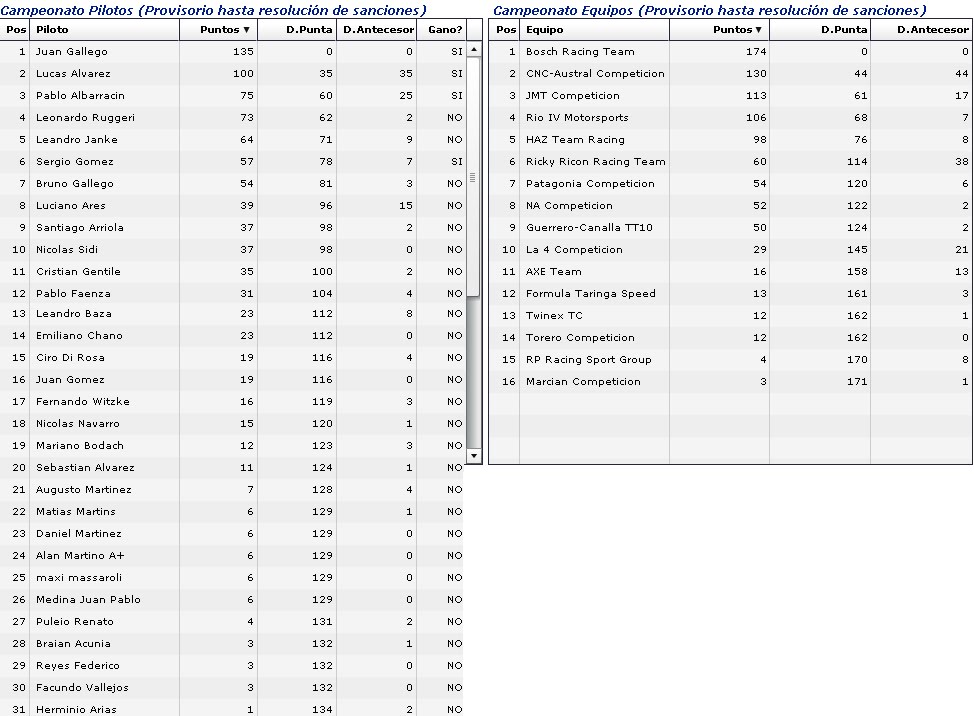The image size is (974, 716).
Task: Click the teams table Pos header
Action: [504, 30]
